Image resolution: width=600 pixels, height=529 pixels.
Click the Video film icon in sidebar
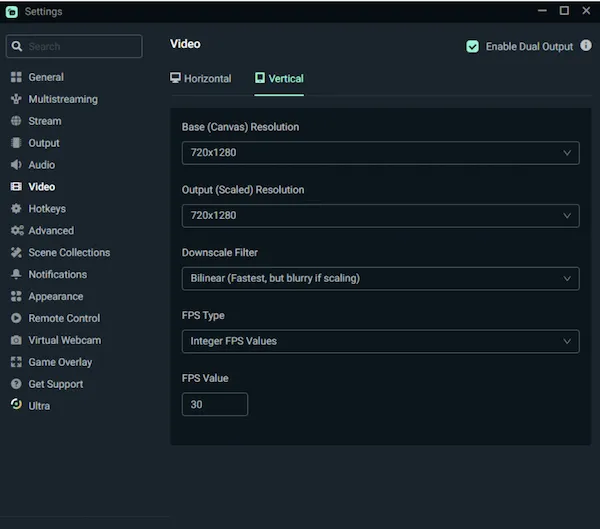tap(16, 186)
